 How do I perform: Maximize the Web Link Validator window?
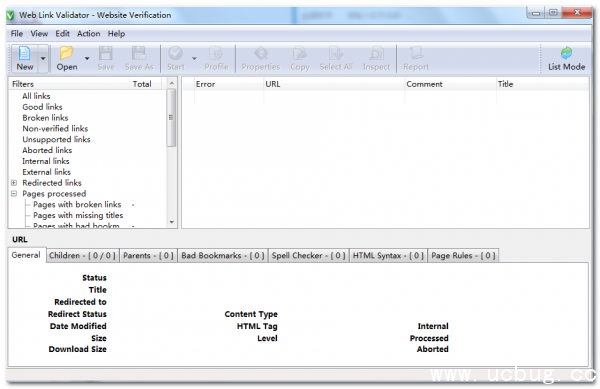click(x=553, y=13)
